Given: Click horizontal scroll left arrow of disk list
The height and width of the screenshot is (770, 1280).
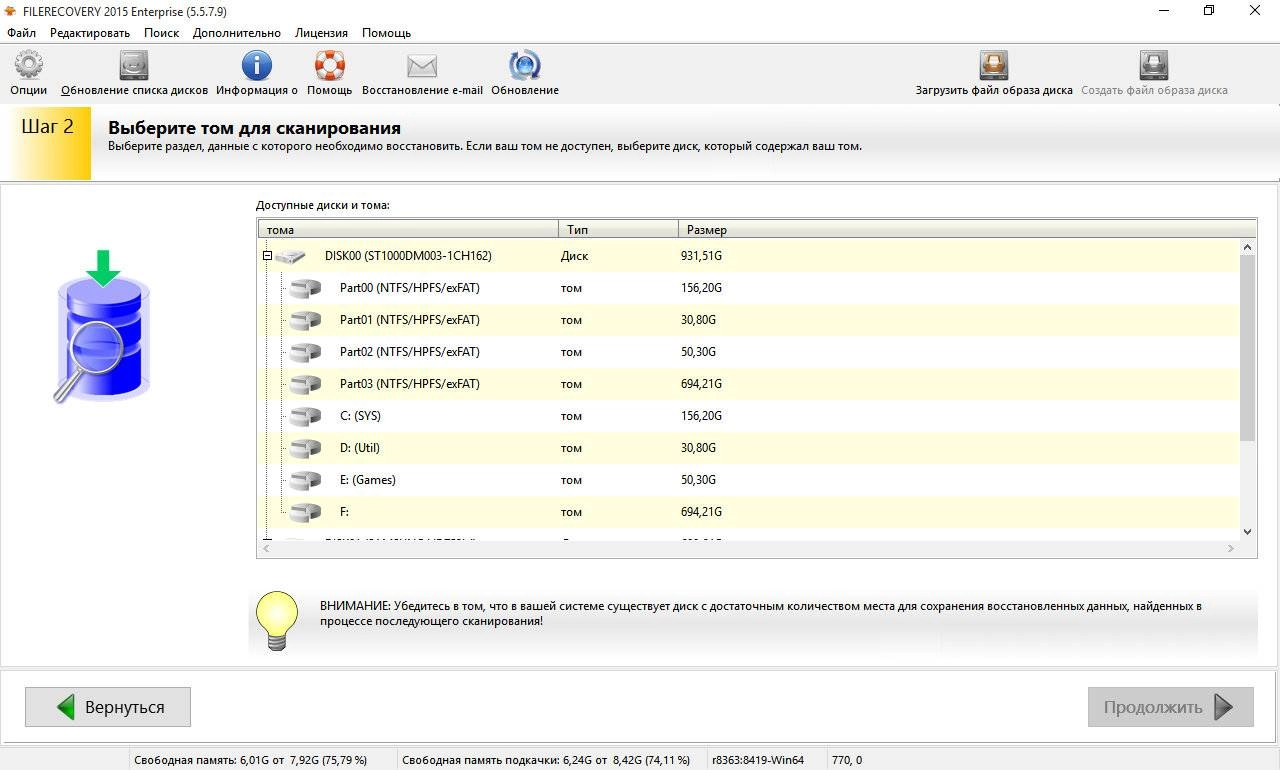Looking at the screenshot, I should coord(266,549).
